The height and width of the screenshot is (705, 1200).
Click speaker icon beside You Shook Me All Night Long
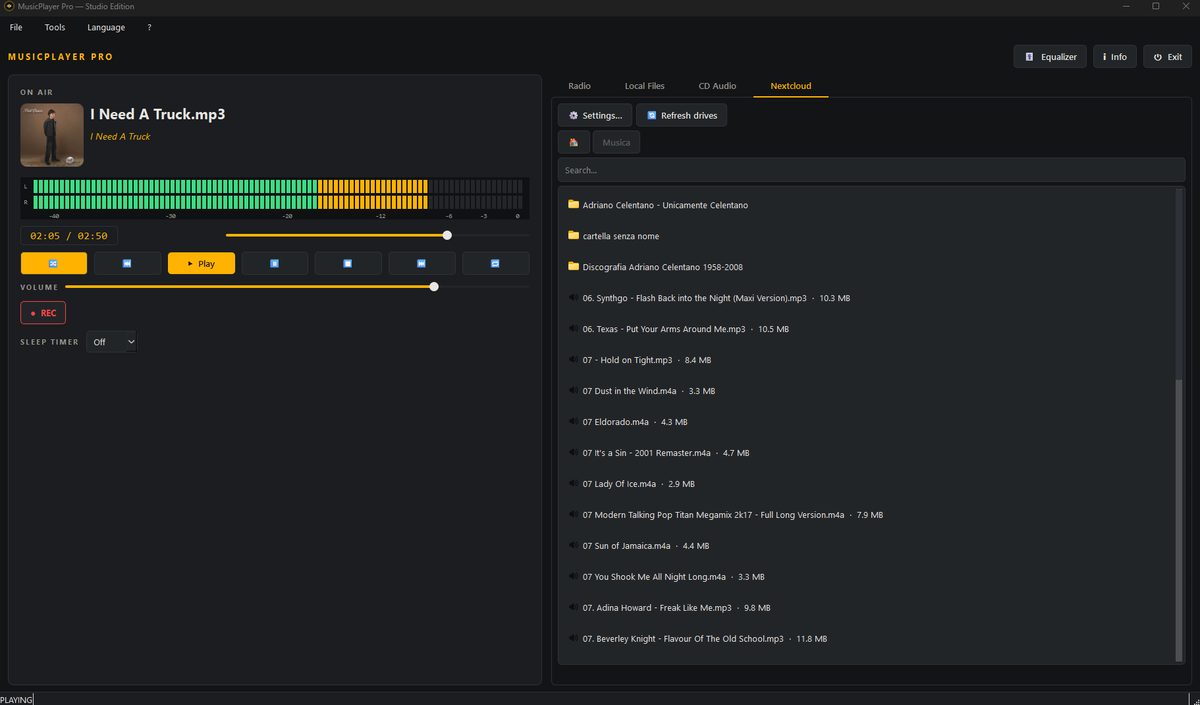coord(574,577)
